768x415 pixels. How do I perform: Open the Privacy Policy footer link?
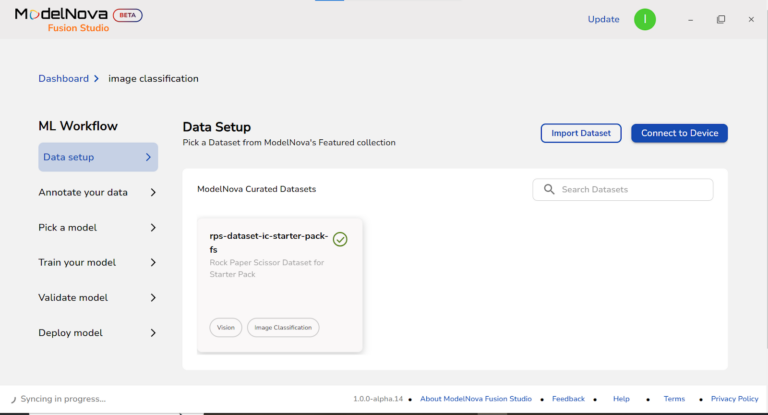click(x=735, y=399)
